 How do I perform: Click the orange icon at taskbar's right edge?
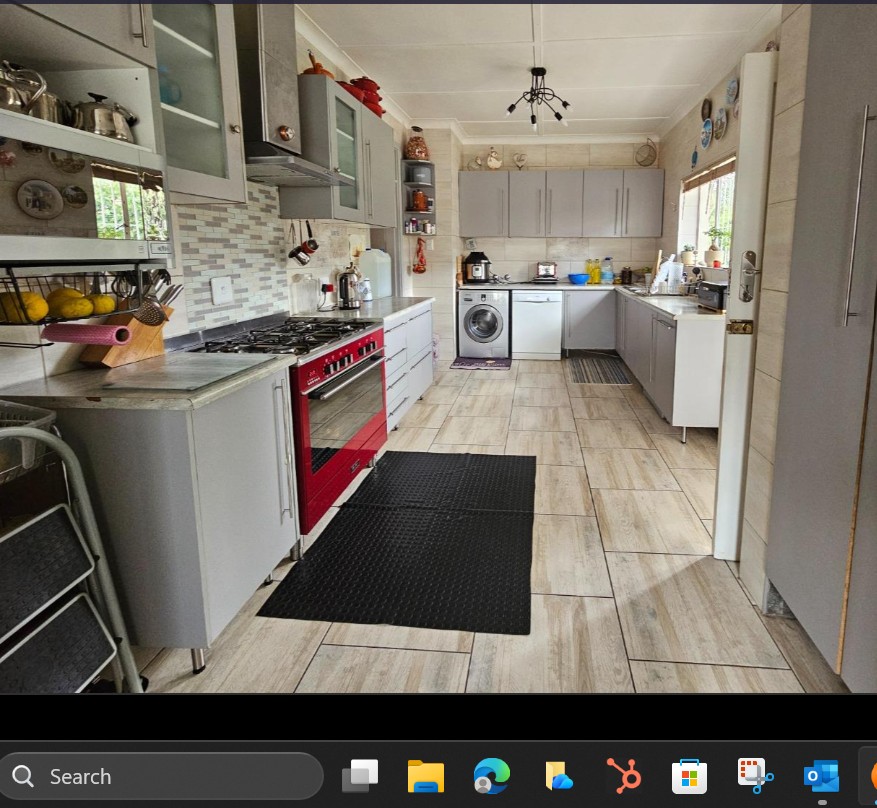pyautogui.click(x=872, y=776)
